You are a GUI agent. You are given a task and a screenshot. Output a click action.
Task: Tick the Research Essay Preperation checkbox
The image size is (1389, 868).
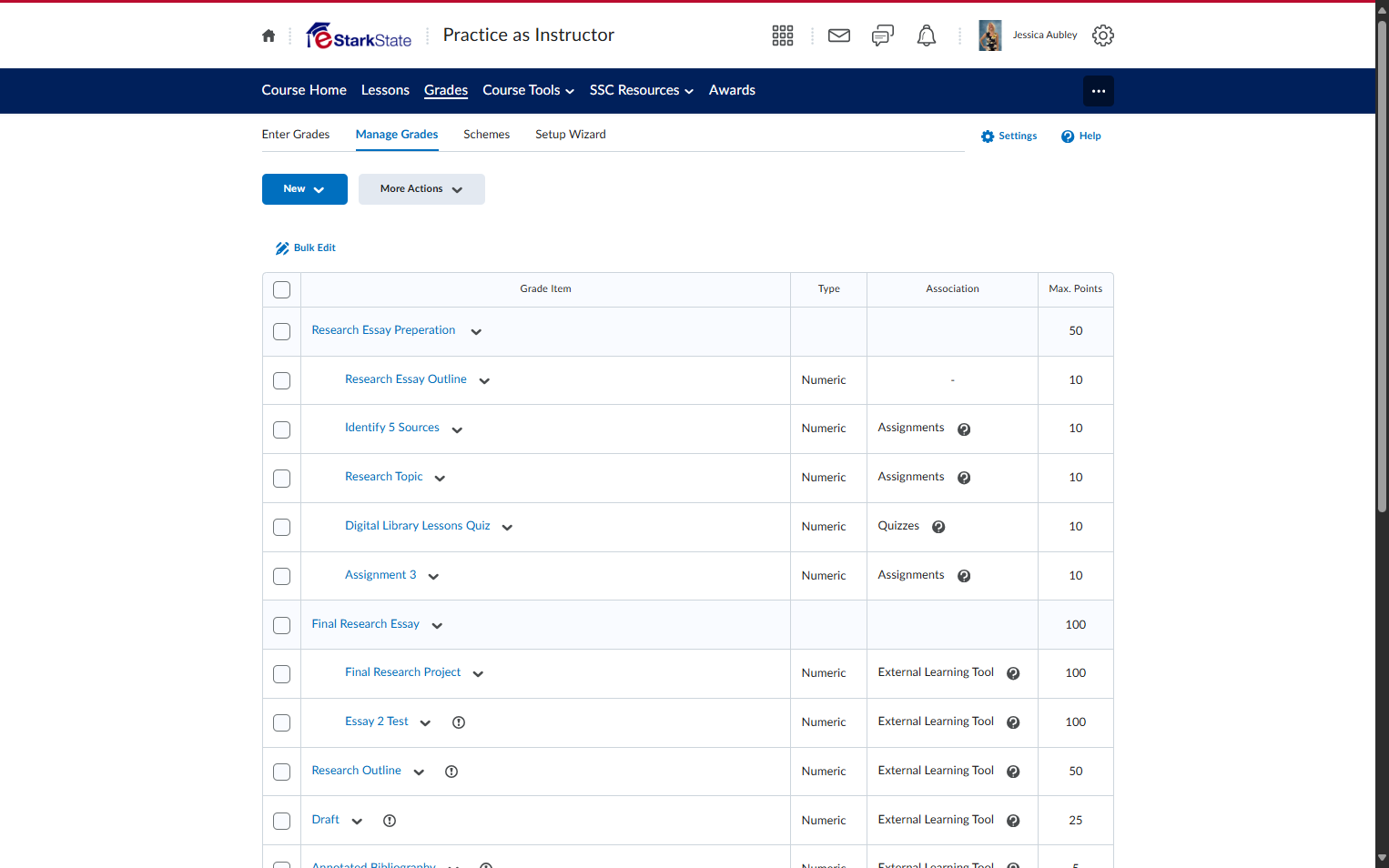(x=282, y=332)
